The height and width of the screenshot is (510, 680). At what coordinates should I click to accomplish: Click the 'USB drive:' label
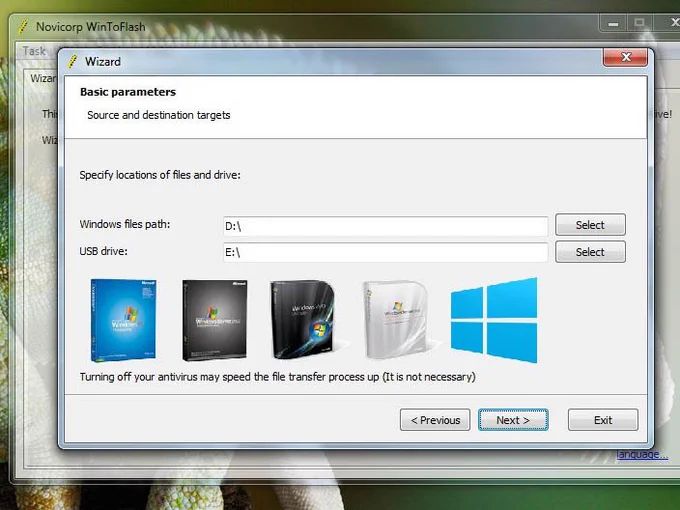(x=104, y=251)
